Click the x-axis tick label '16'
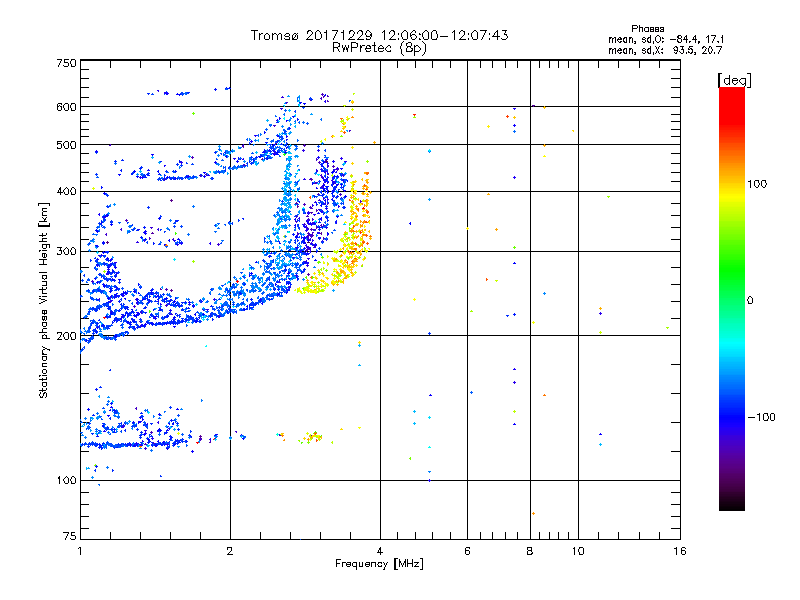 pos(680,551)
